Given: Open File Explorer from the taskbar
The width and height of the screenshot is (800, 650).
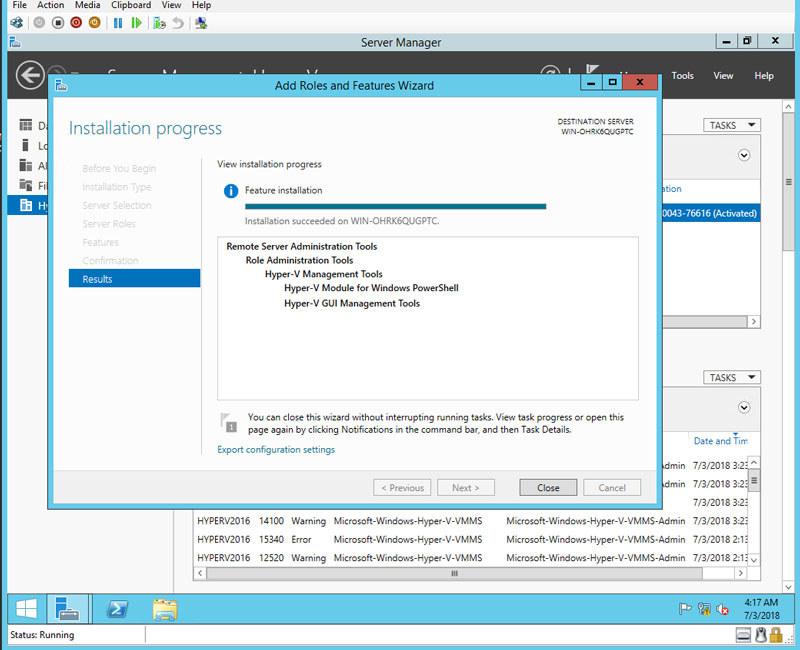Looking at the screenshot, I should coord(165,609).
